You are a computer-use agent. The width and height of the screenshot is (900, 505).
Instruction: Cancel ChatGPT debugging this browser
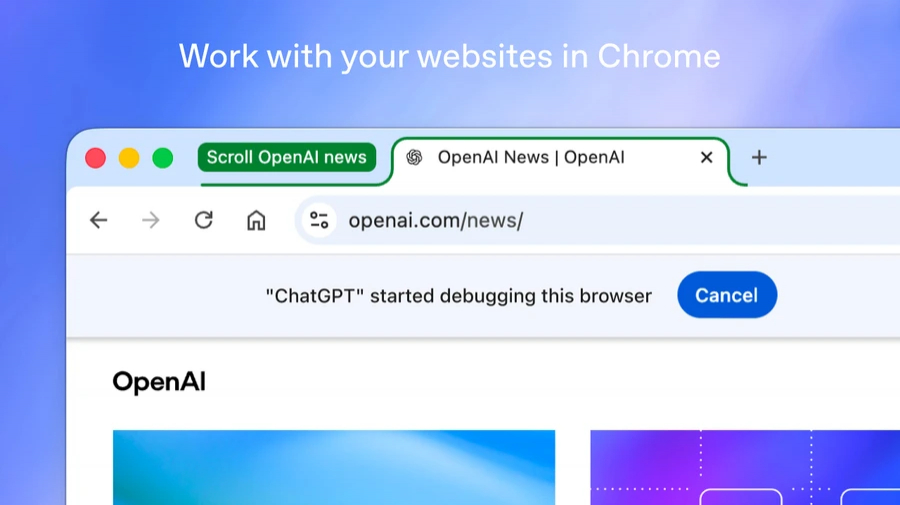click(x=727, y=295)
